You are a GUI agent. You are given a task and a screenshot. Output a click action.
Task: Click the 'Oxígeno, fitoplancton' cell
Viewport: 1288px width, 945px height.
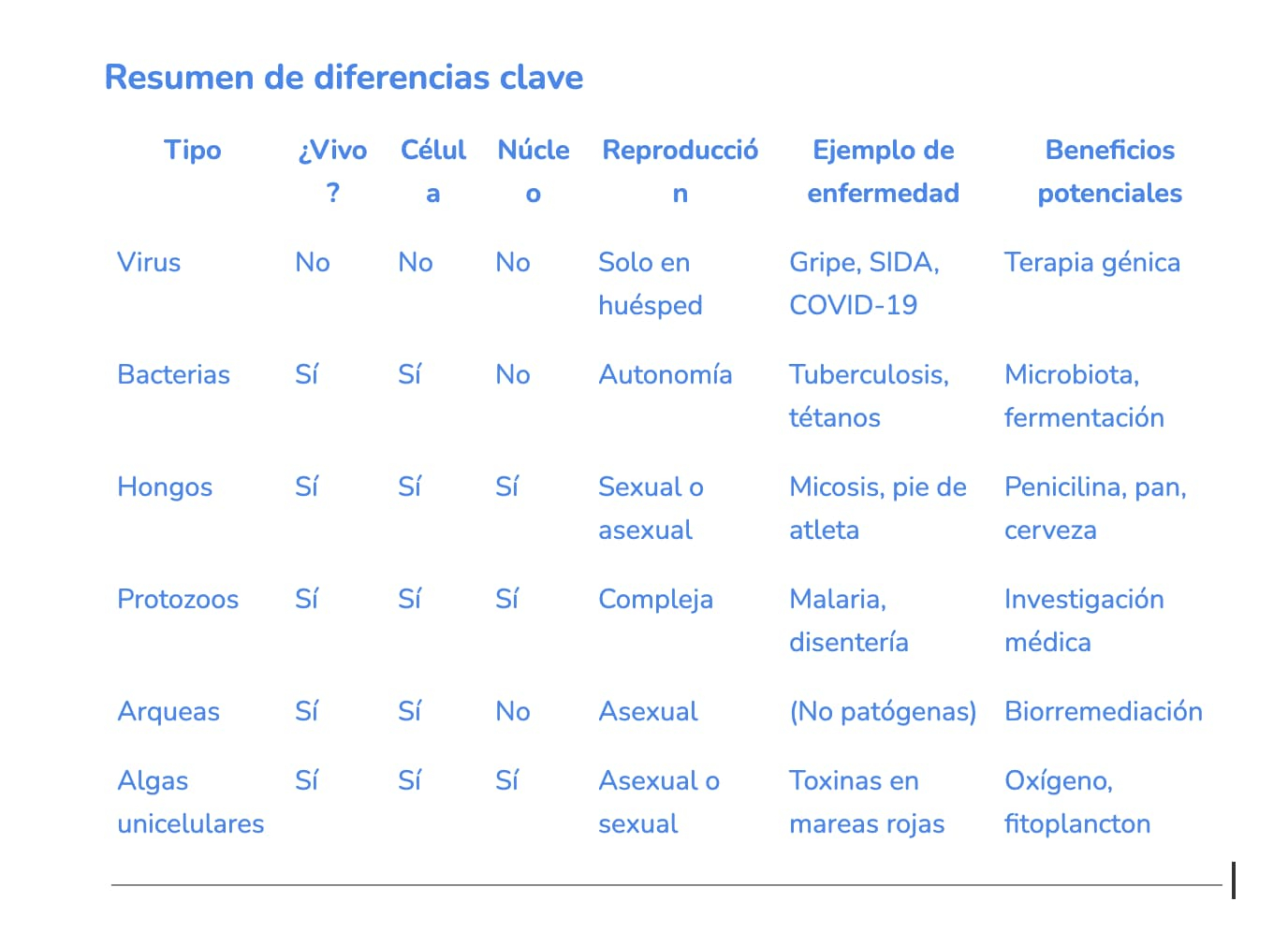coord(1076,802)
